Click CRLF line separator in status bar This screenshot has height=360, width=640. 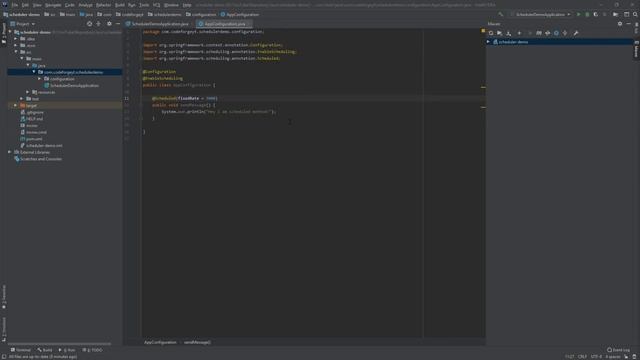click(582, 356)
